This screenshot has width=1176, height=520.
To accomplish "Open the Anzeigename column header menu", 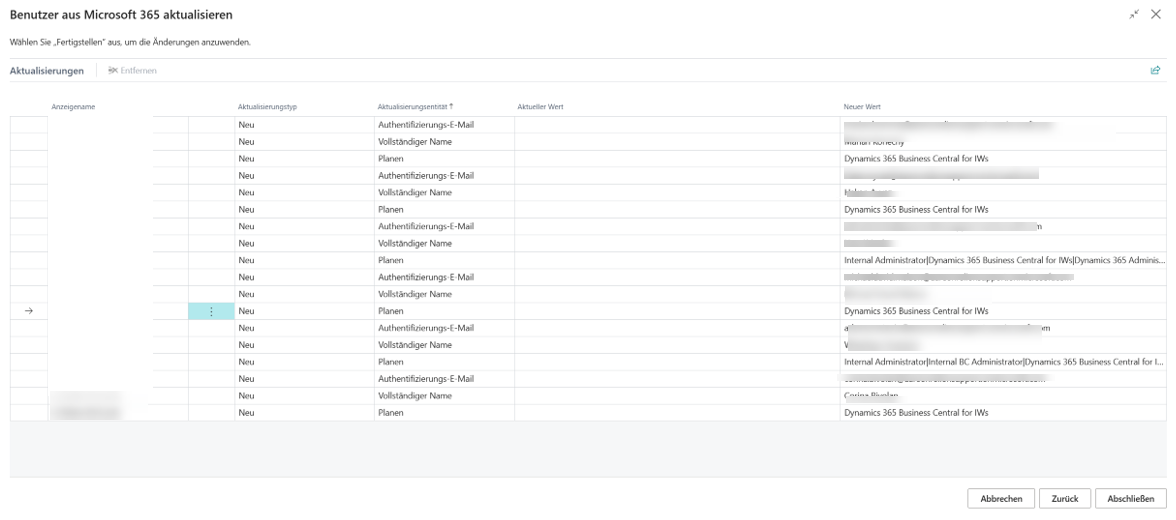I will tap(73, 106).
